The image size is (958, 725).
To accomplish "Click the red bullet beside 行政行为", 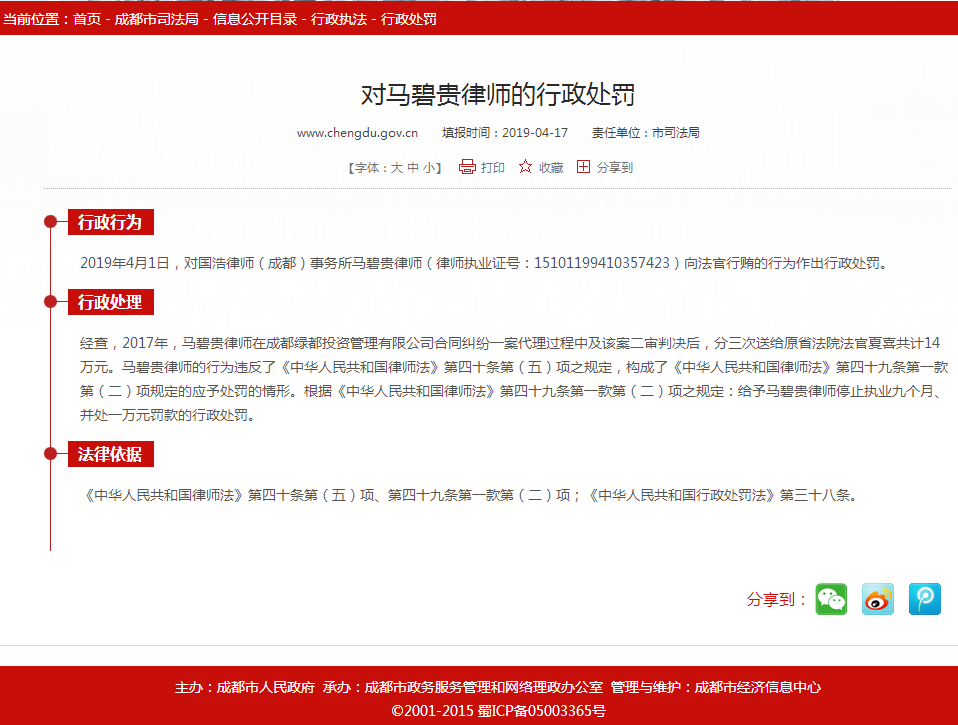I will pyautogui.click(x=50, y=222).
